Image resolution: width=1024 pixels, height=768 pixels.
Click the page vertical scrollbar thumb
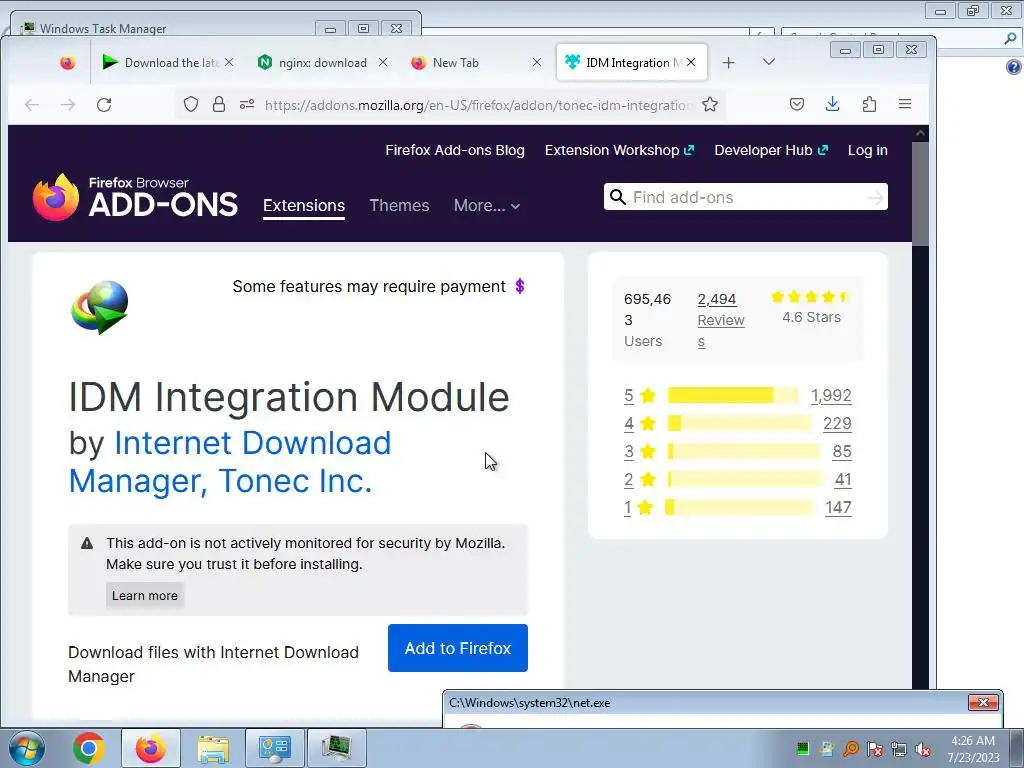coord(920,193)
